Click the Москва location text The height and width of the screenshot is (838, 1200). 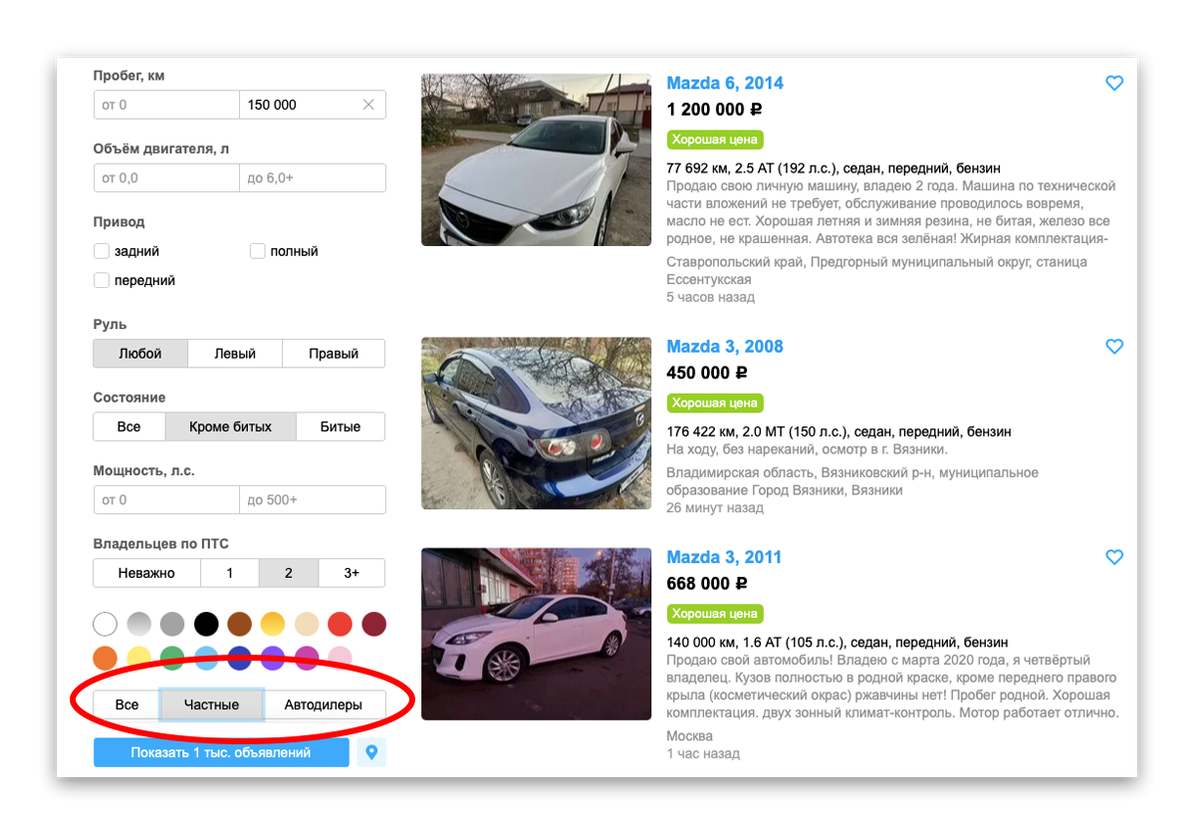pos(690,736)
